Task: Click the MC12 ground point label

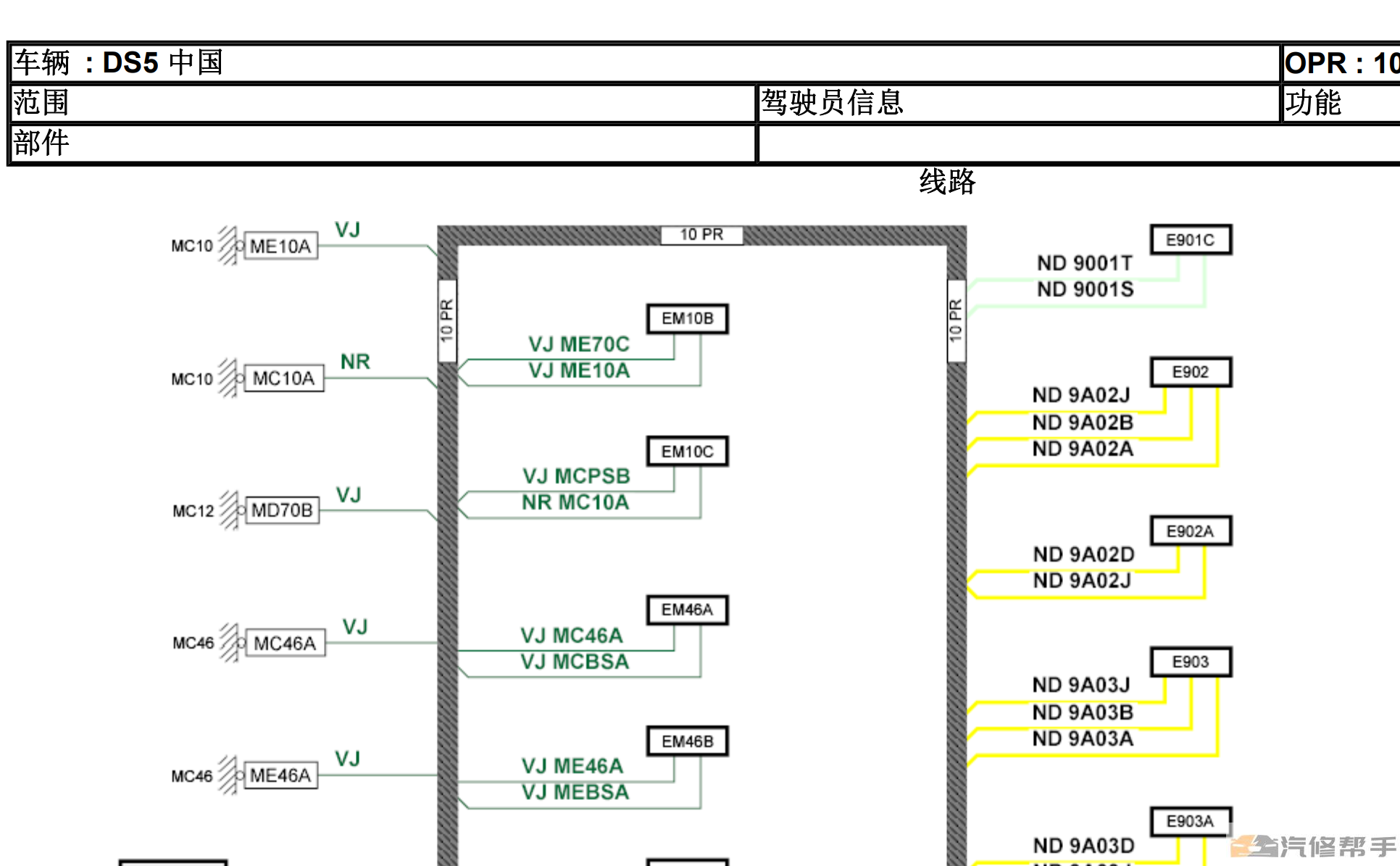Action: (x=193, y=511)
